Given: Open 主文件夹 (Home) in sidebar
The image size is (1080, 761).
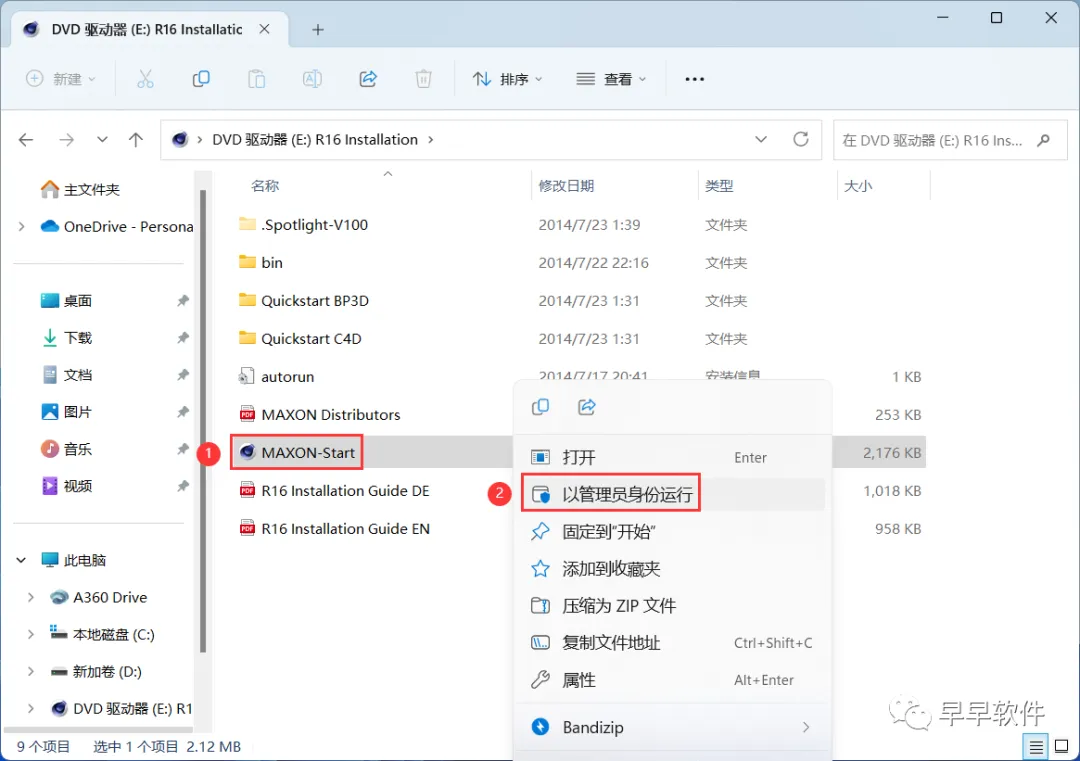Looking at the screenshot, I should coord(80,189).
